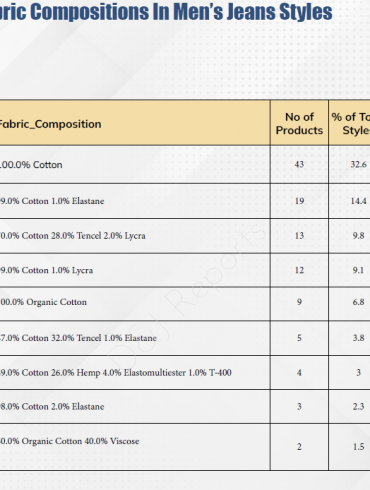Click the Fabric_Composition column header
The height and width of the screenshot is (490, 370).
pos(50,124)
